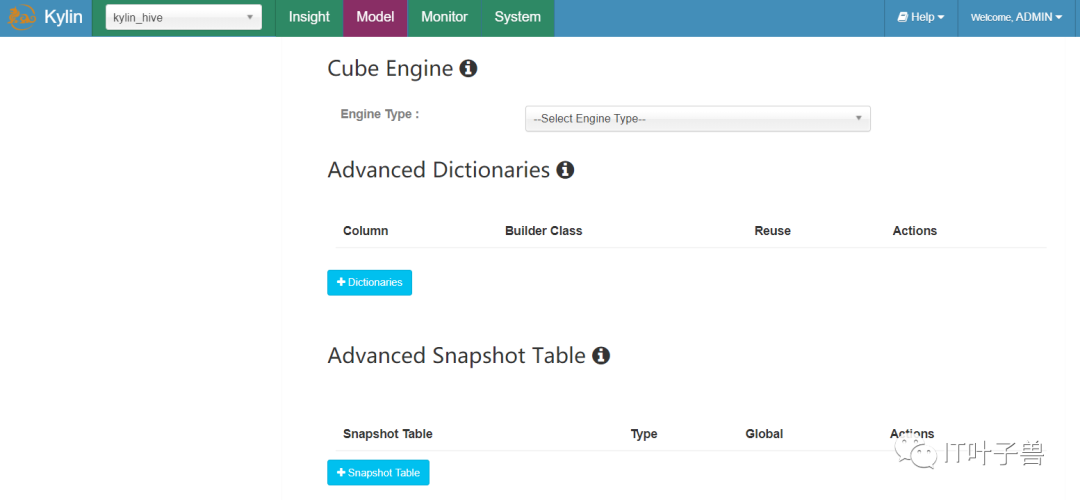Screen dimensions: 1080x500
Task: Open the kylin_hive project dropdown
Action: click(x=183, y=18)
